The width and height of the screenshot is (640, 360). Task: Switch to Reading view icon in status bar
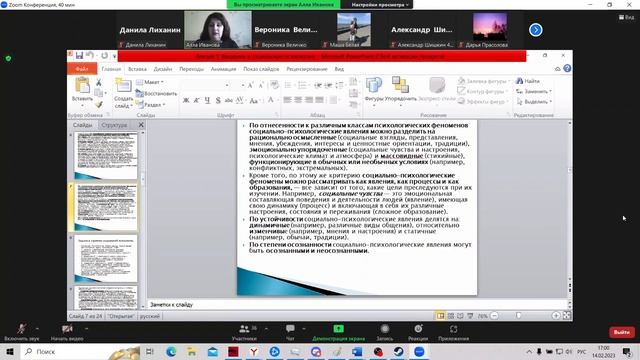pos(460,316)
